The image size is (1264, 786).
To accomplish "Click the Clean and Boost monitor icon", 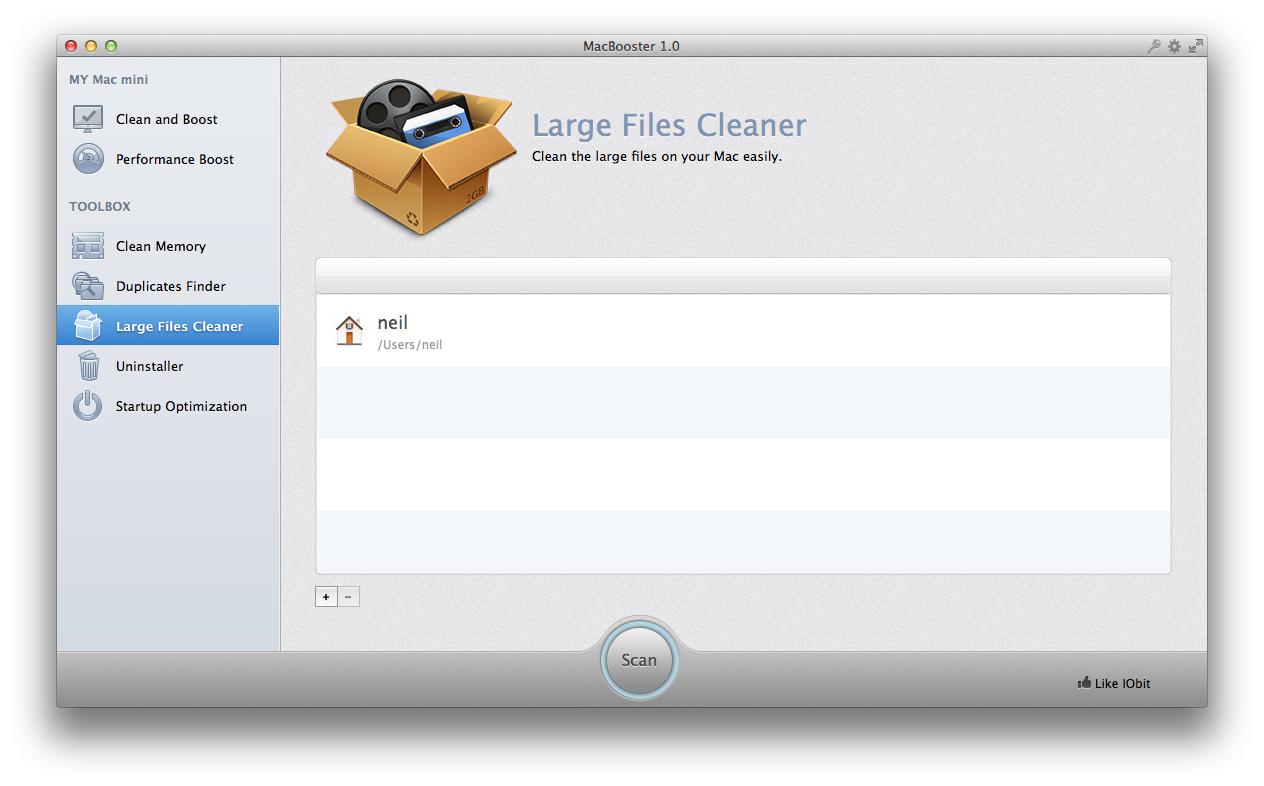I will pyautogui.click(x=88, y=119).
